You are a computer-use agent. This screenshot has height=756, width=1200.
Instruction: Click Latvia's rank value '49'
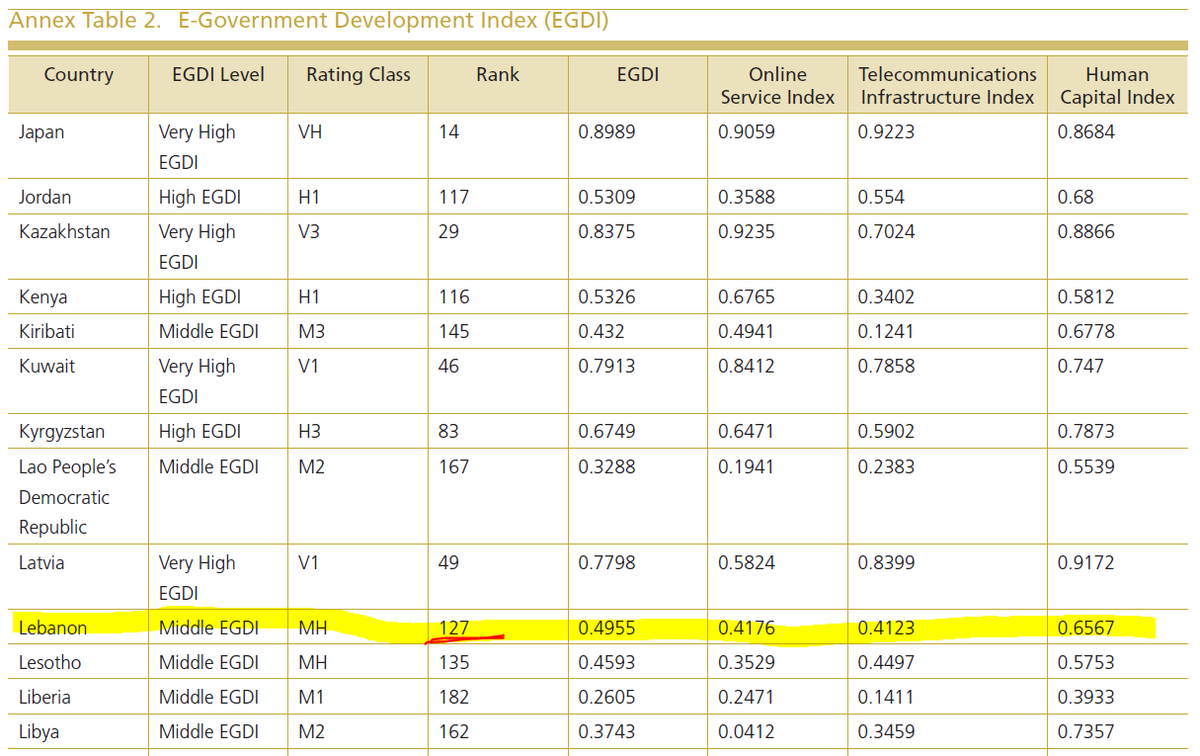[x=449, y=563]
